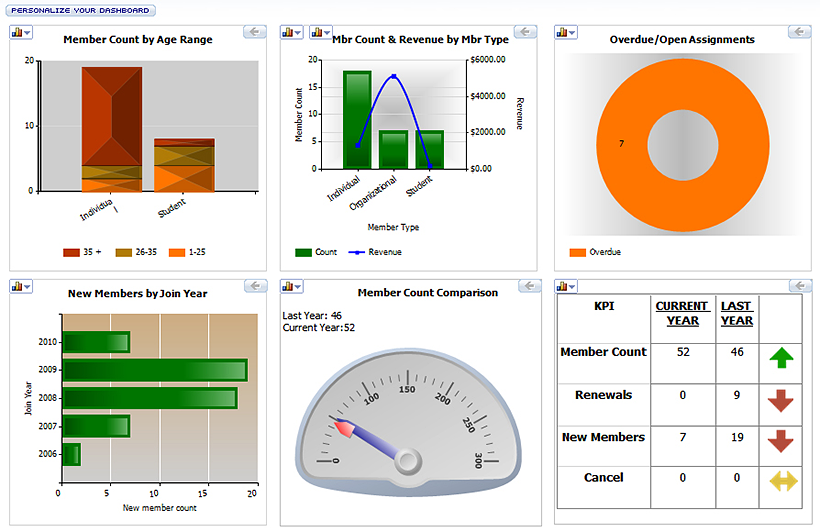
Task: Open chart type dropdown for Member Count by Age Range
Action: tap(21, 32)
